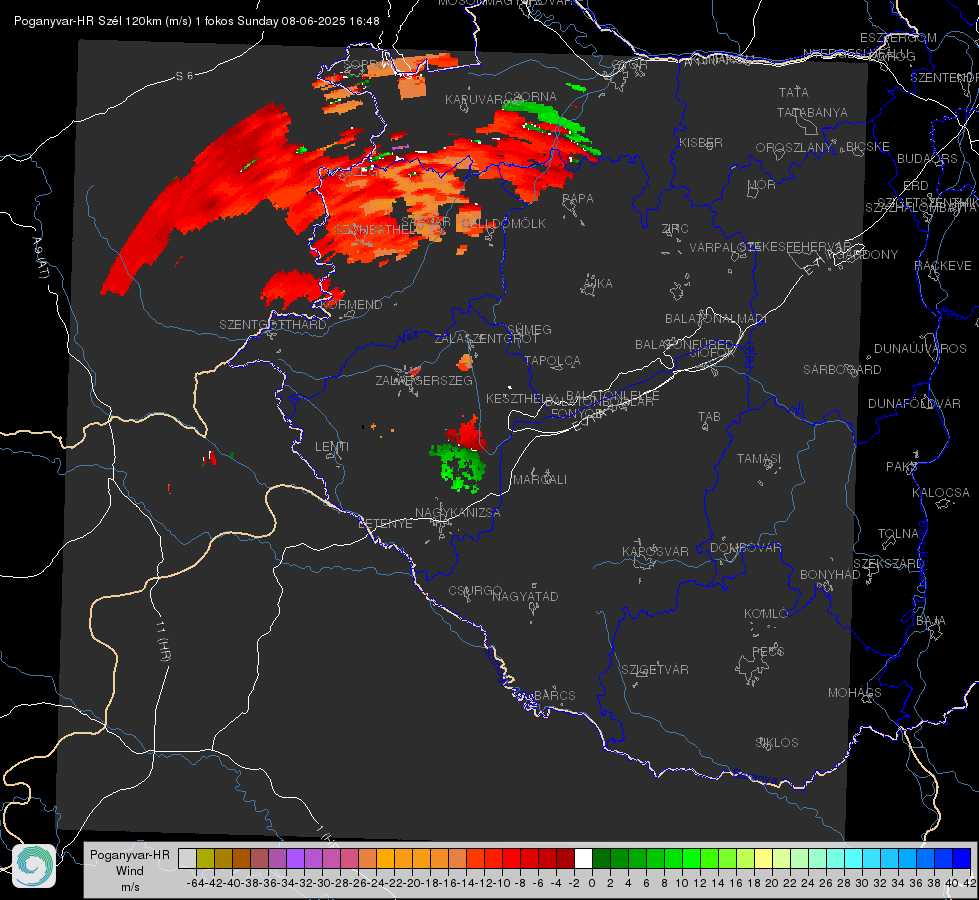Click the MOHACS city label
Image resolution: width=979 pixels, height=900 pixels.
tap(855, 693)
